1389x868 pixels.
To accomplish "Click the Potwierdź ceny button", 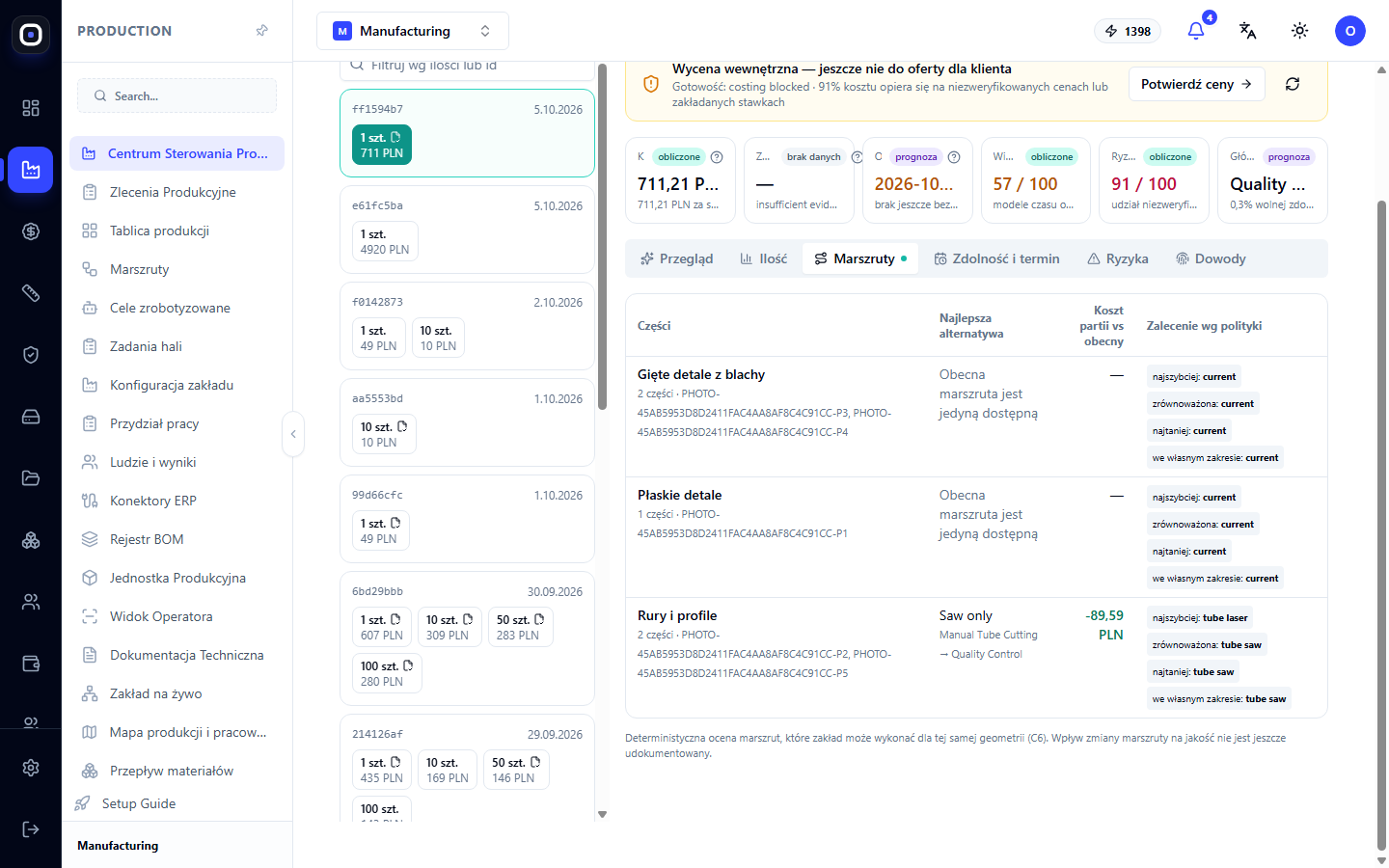I will pos(1196,84).
